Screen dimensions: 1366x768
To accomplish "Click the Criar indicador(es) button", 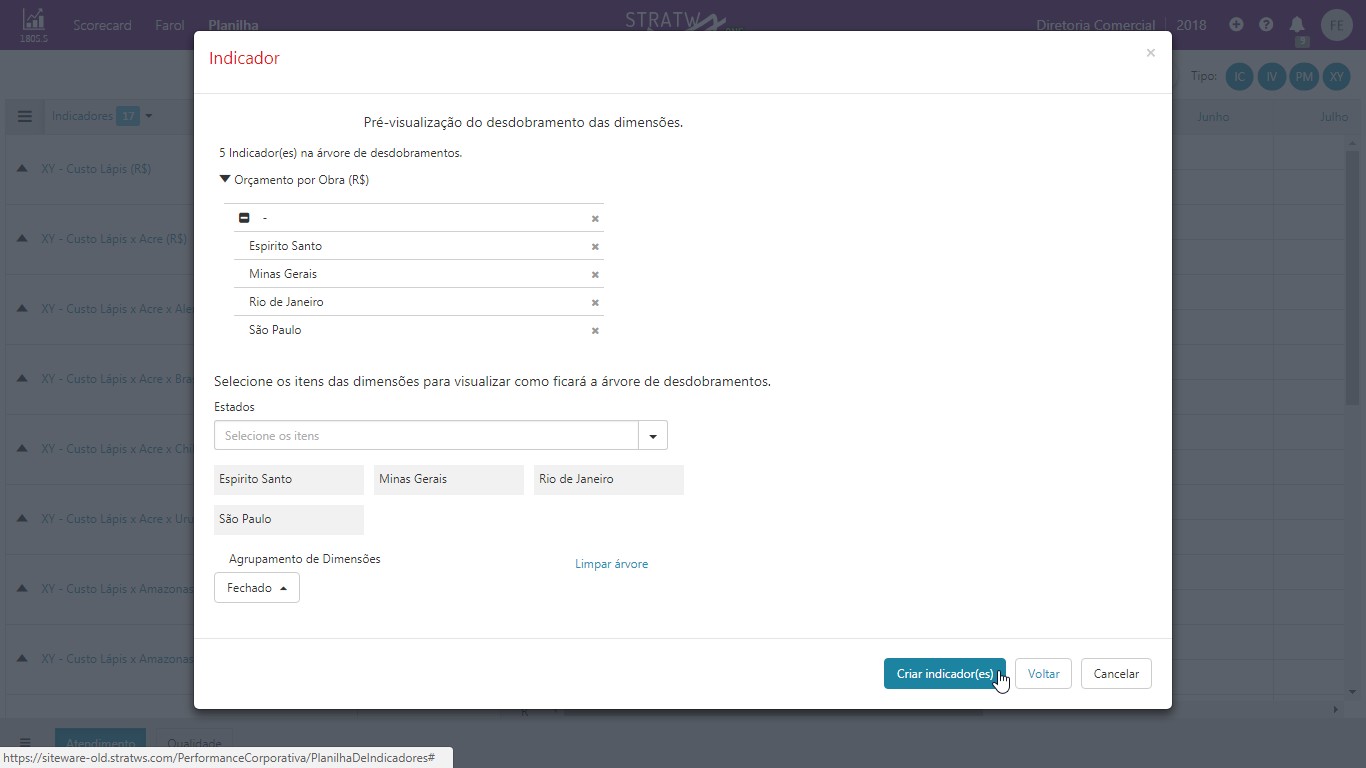I will [945, 674].
